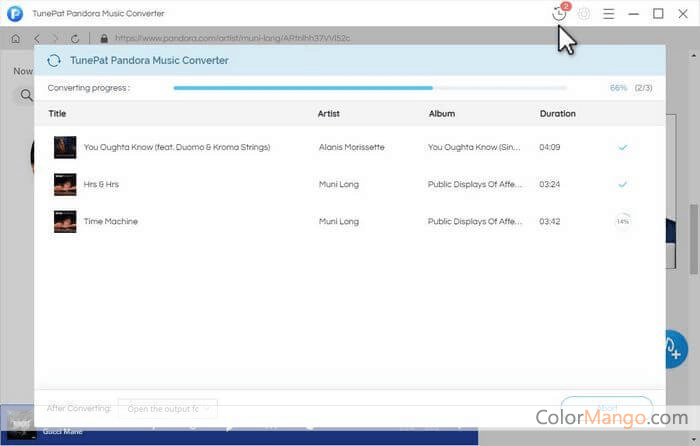Click the Abort button

pos(606,408)
